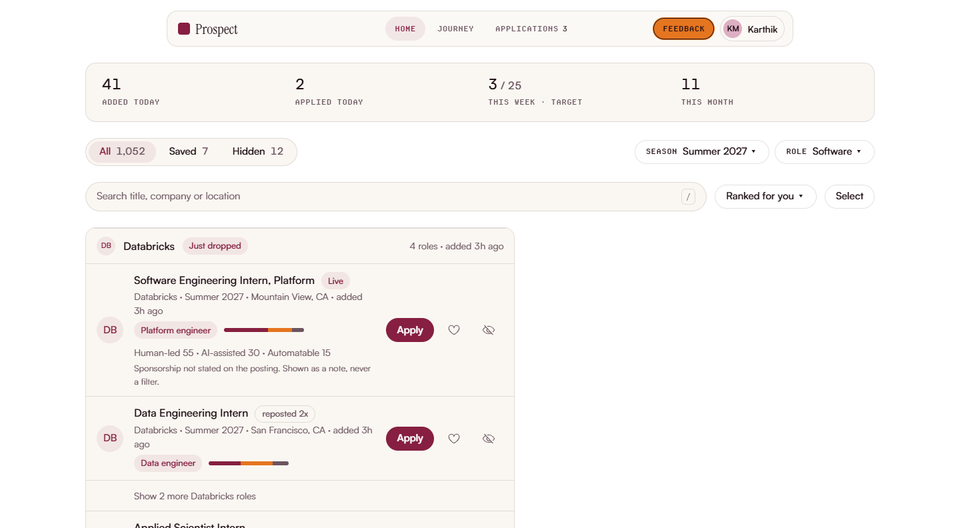Click the Live status badge

(x=336, y=281)
